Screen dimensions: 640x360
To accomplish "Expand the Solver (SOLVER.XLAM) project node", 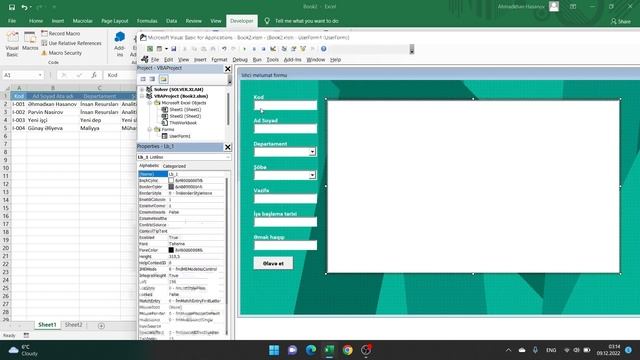I will tap(142, 89).
